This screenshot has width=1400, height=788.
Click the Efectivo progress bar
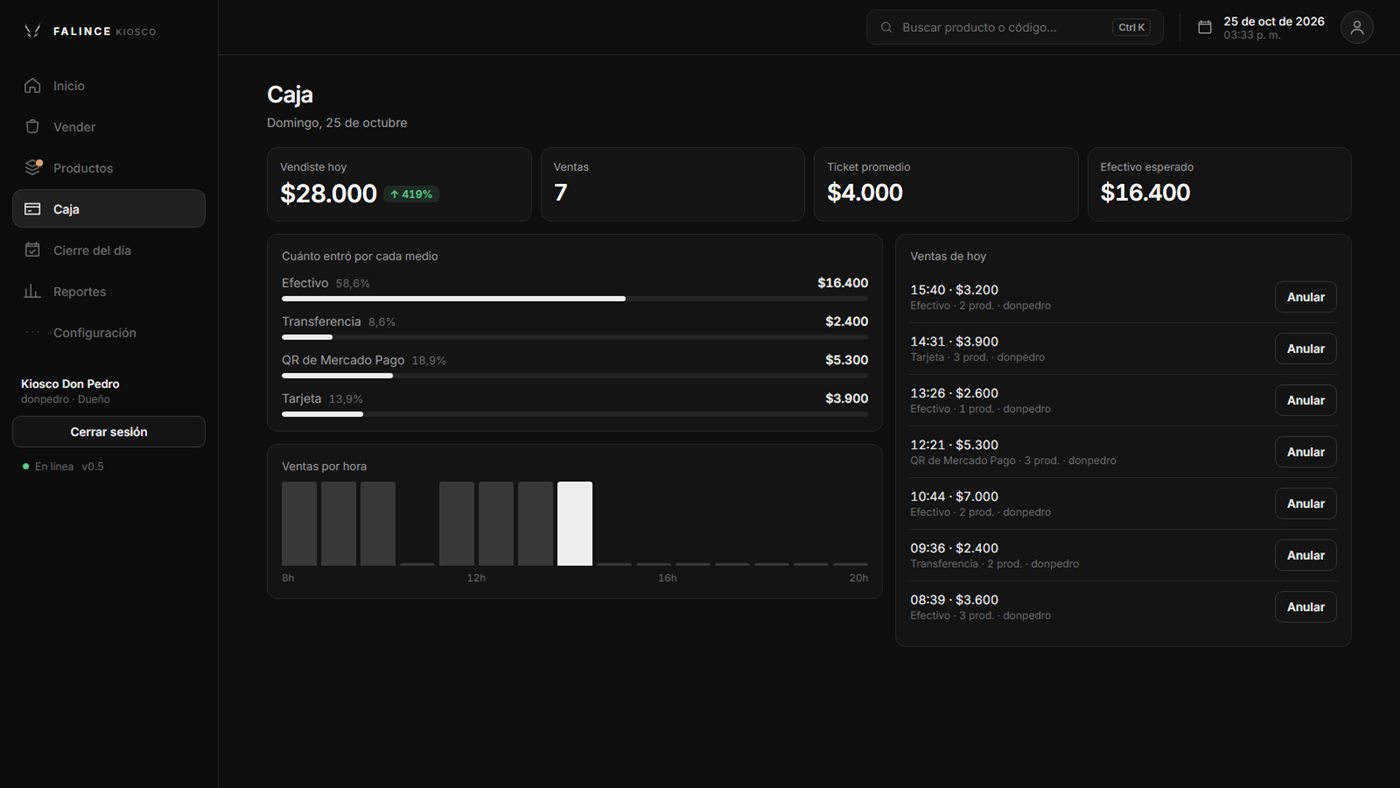coord(575,298)
